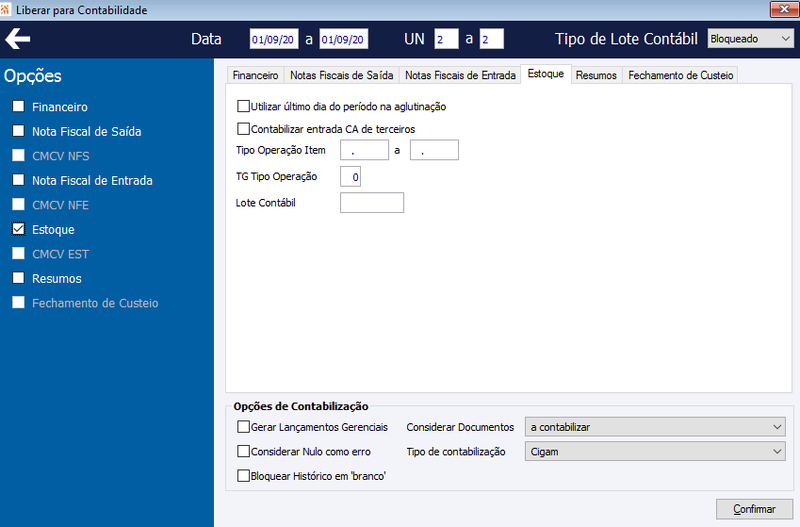The height and width of the screenshot is (527, 800).
Task: Check the CMCV NFE option
Action: [18, 204]
